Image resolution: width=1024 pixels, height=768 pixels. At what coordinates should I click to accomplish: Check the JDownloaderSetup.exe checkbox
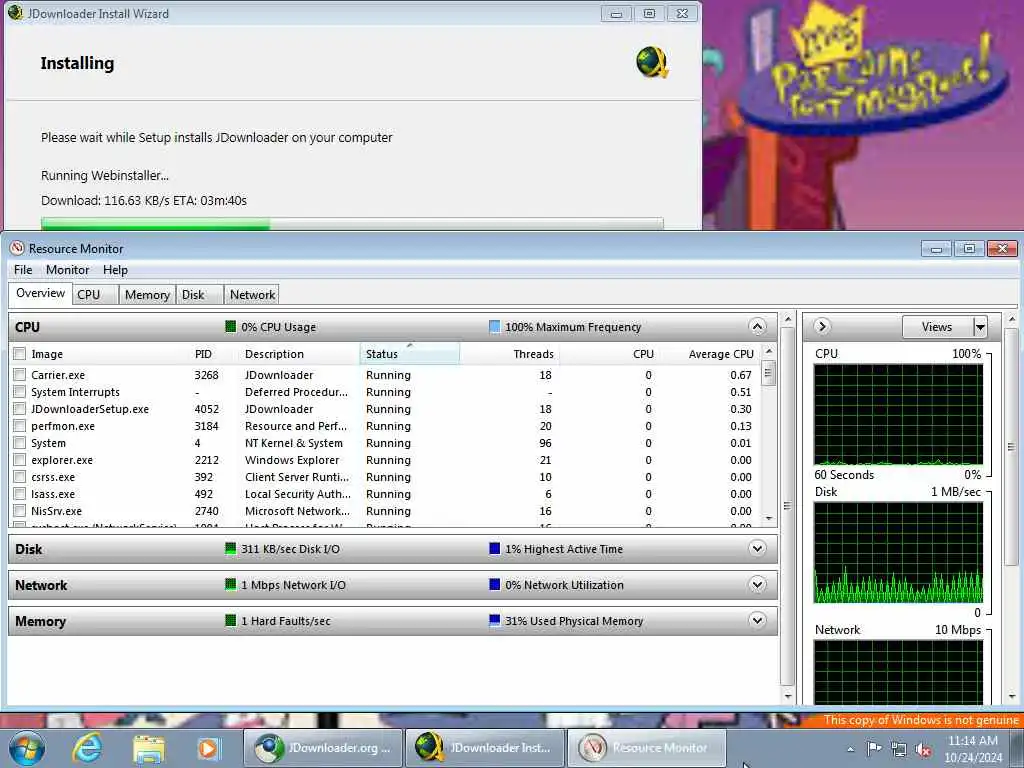20,408
